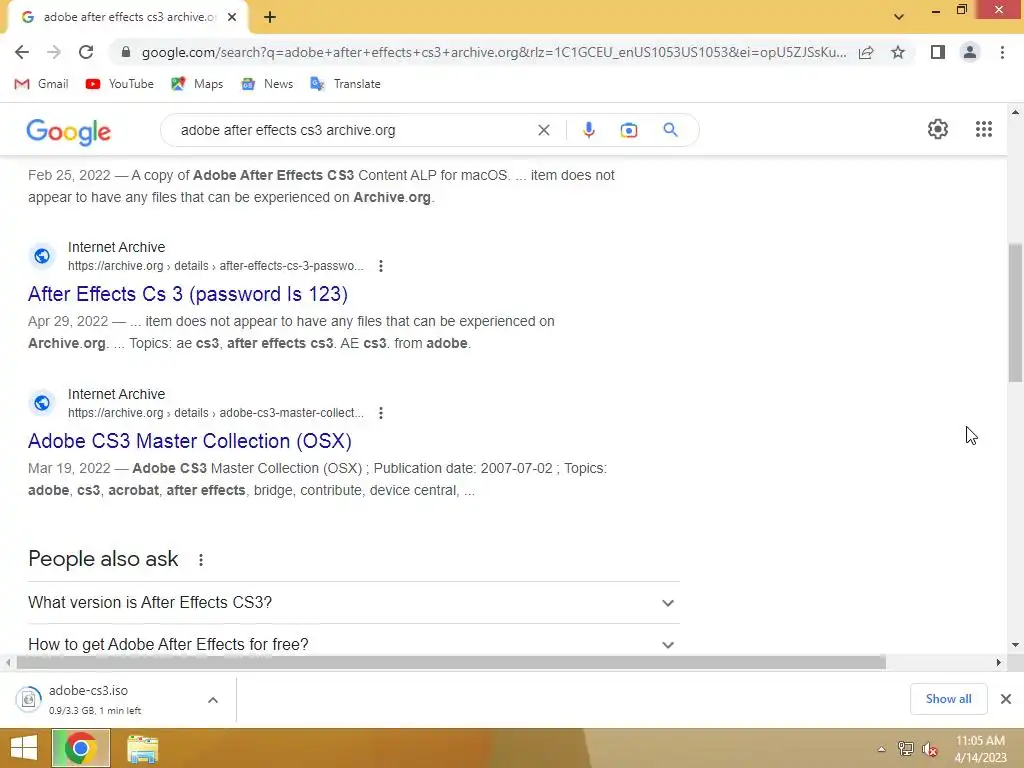Open the Chrome profile avatar menu
Screen dimensions: 1024x768
970,52
